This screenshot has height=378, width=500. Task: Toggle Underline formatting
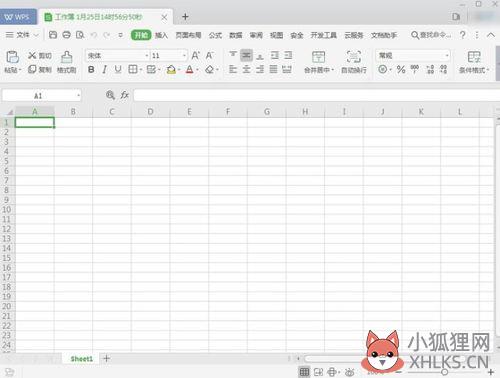(118, 69)
